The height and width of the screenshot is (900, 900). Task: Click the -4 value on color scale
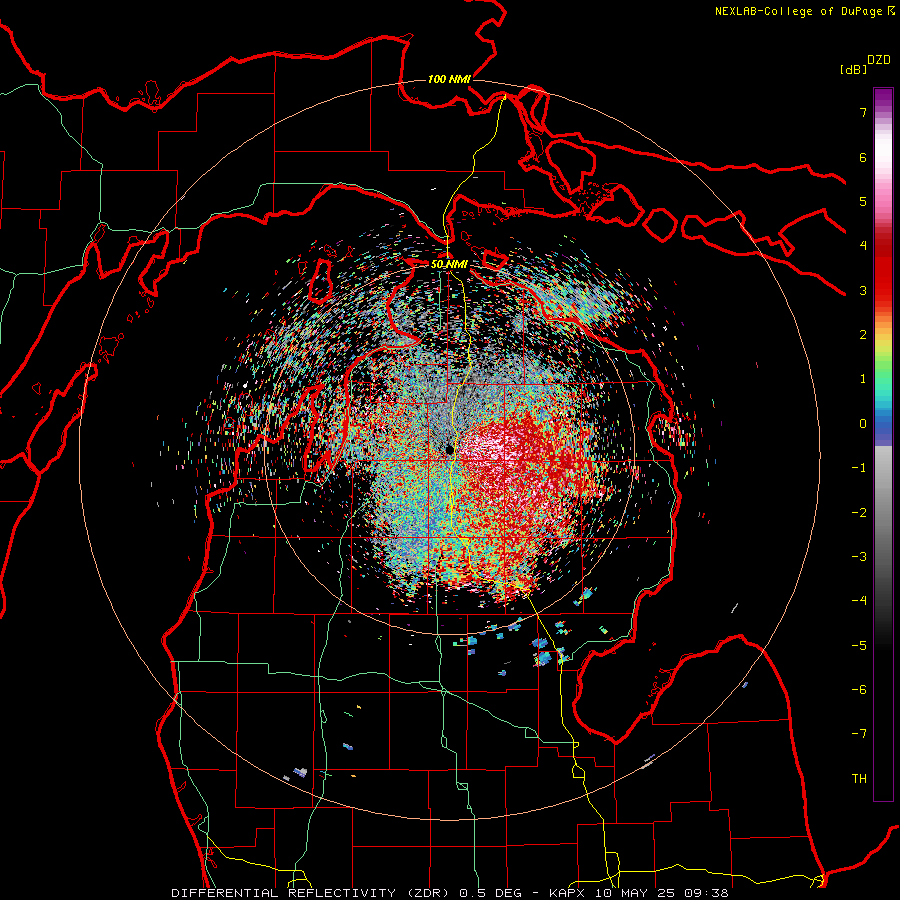859,601
